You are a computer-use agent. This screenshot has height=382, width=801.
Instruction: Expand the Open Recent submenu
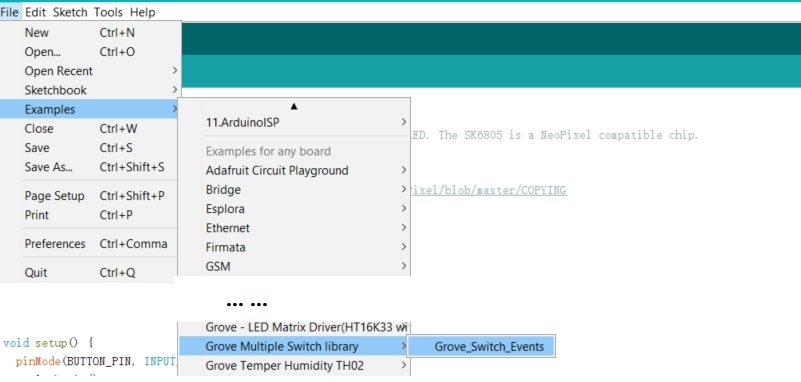pyautogui.click(x=90, y=71)
